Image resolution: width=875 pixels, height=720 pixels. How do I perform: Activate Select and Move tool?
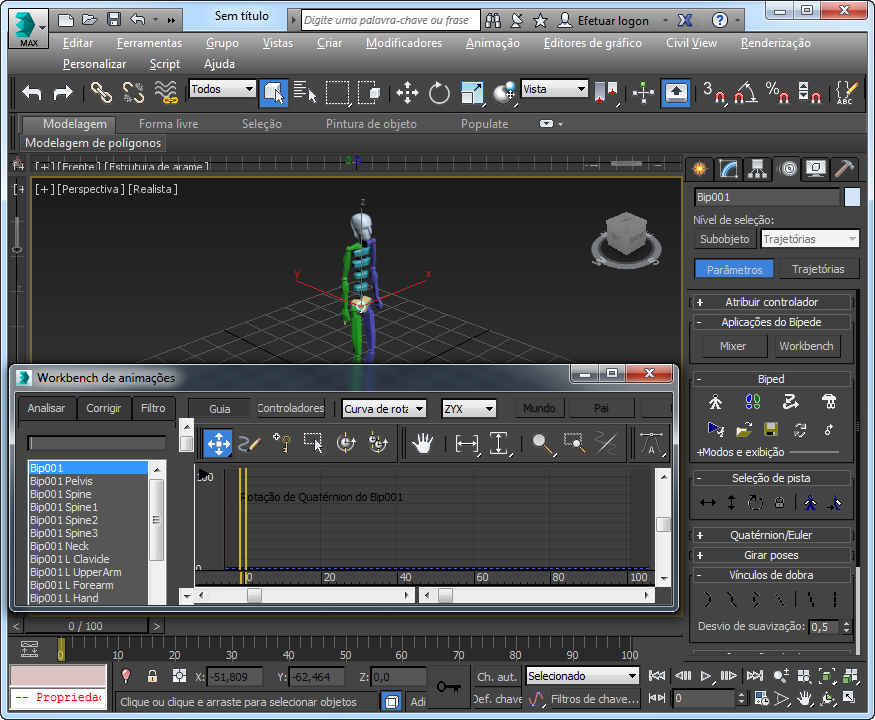coord(407,93)
